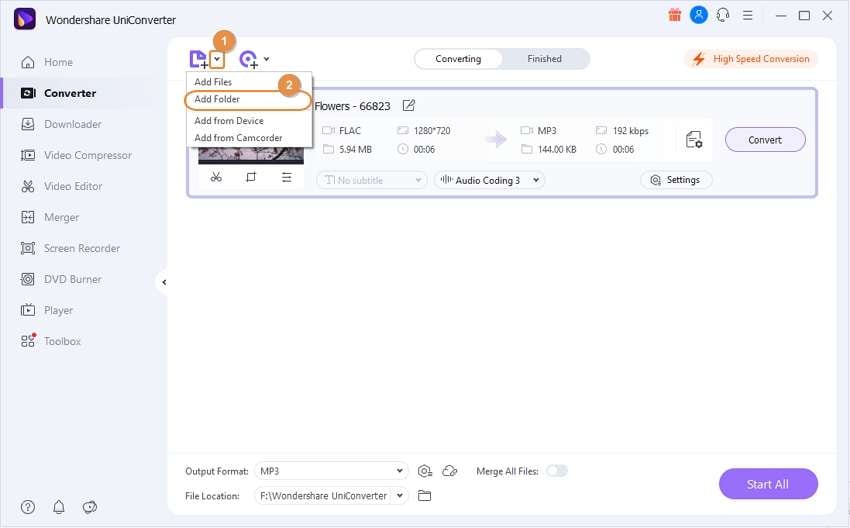
Task: Click the Settings button for the file
Action: pyautogui.click(x=675, y=180)
